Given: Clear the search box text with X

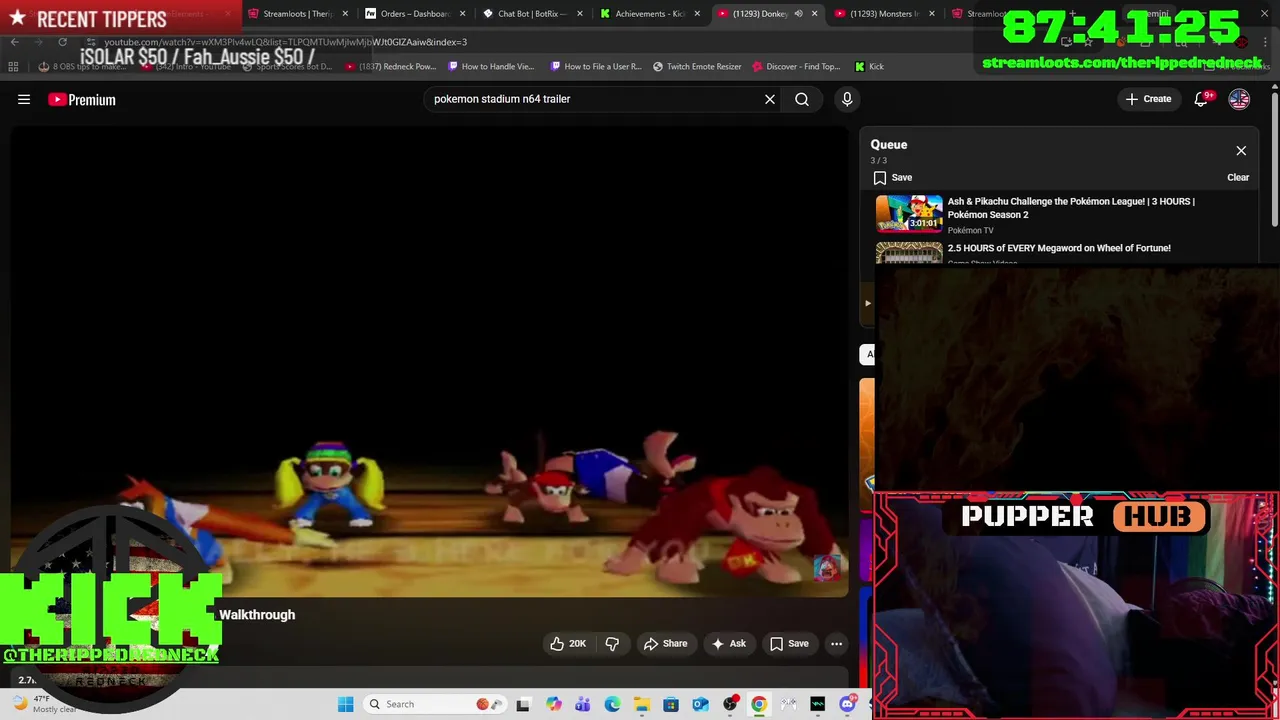Looking at the screenshot, I should (770, 99).
